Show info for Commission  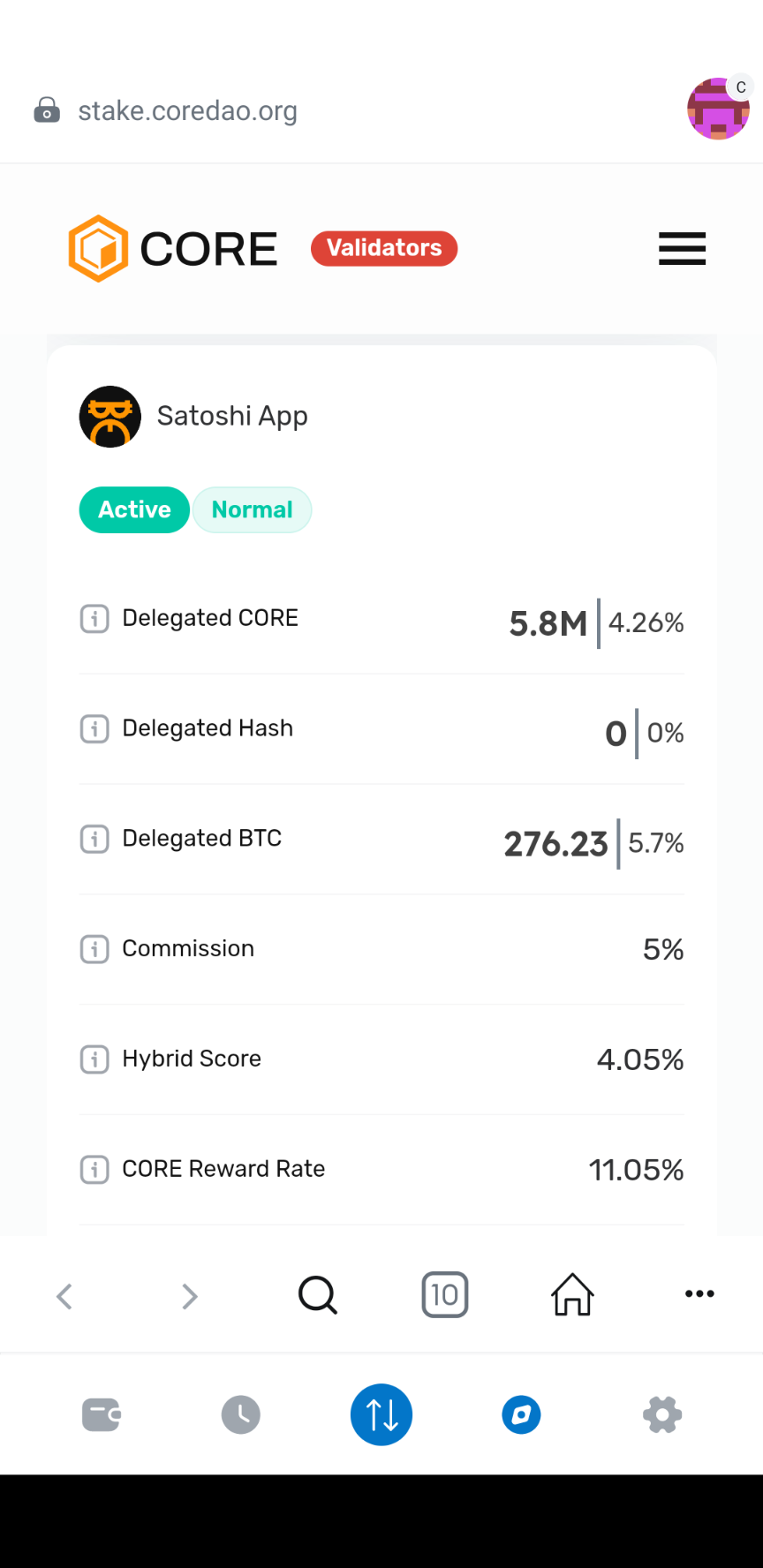94,949
